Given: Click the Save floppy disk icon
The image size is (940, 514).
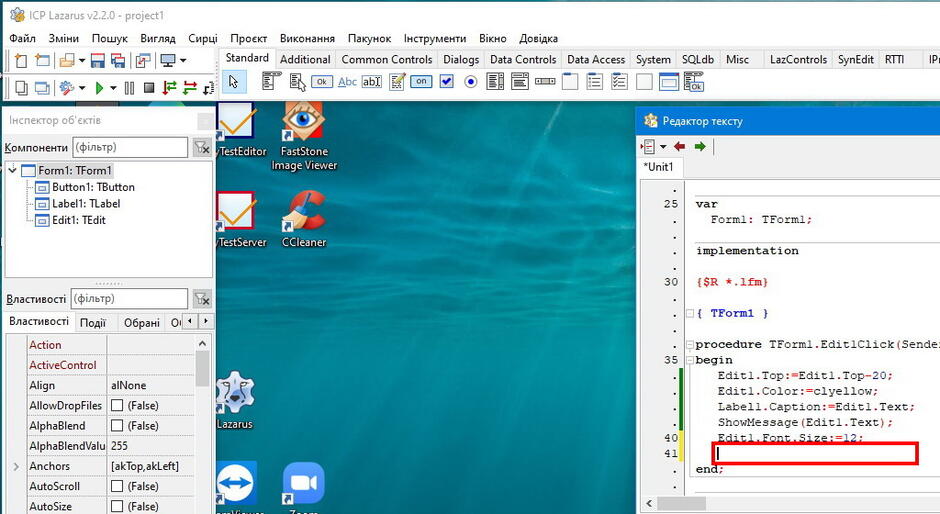Looking at the screenshot, I should (x=97, y=61).
